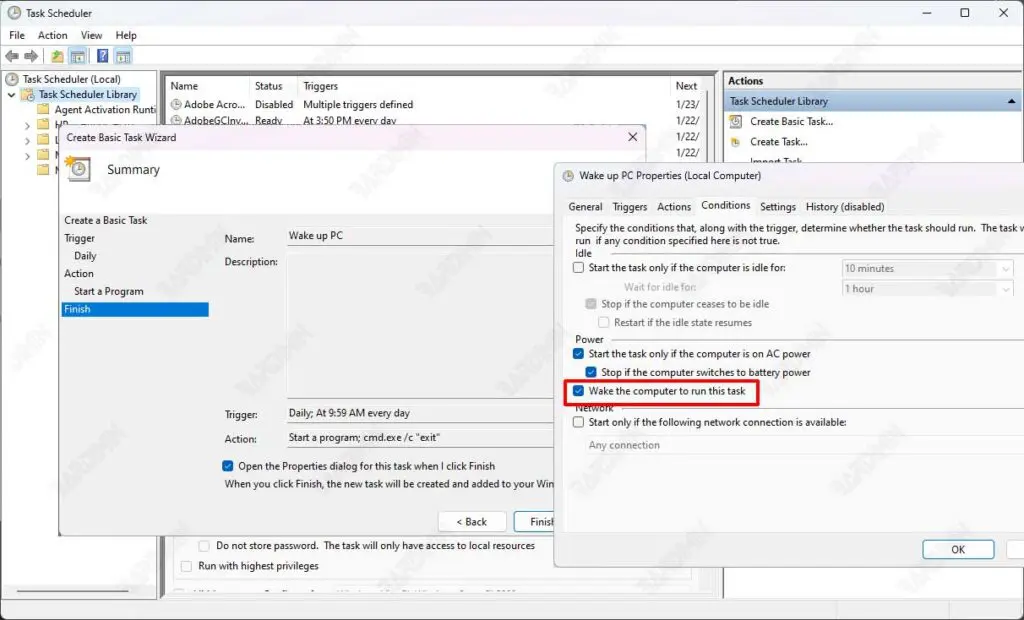Select the Finish wizard step
Screen dimensions: 1024x620
pyautogui.click(x=135, y=309)
